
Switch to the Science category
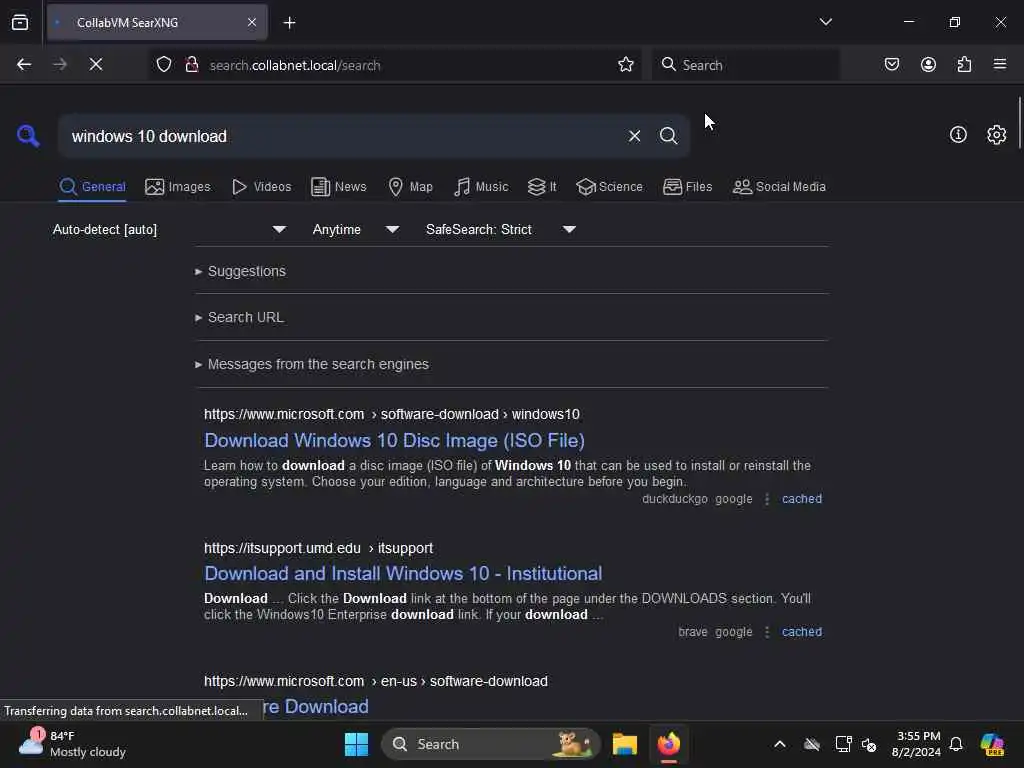click(609, 187)
